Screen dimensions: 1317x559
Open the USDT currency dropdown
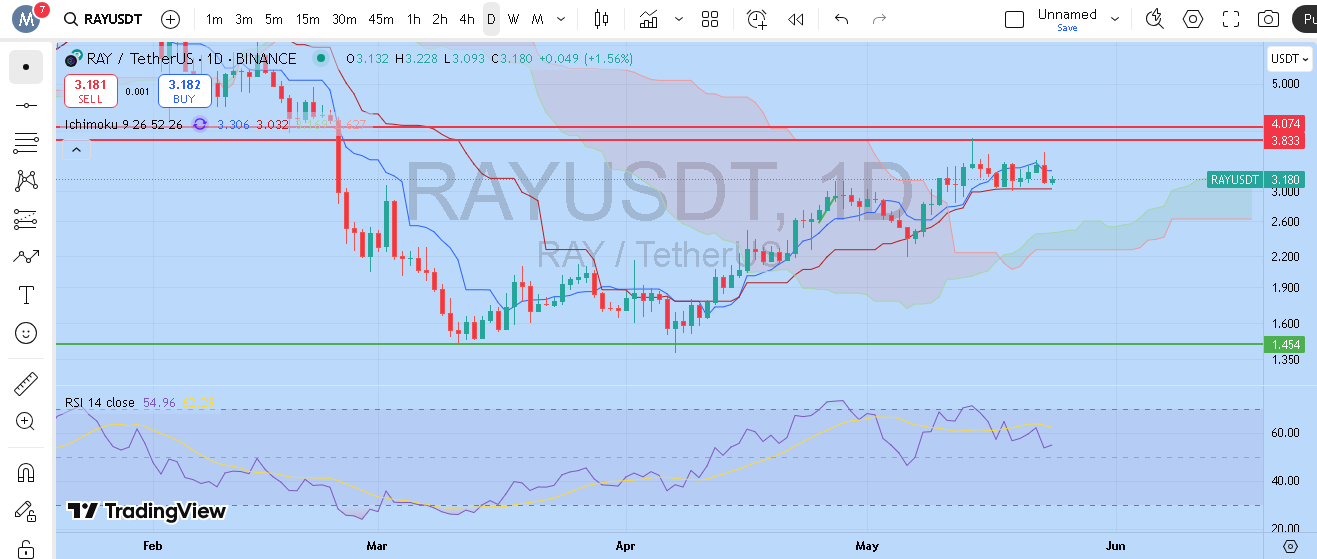[1290, 59]
